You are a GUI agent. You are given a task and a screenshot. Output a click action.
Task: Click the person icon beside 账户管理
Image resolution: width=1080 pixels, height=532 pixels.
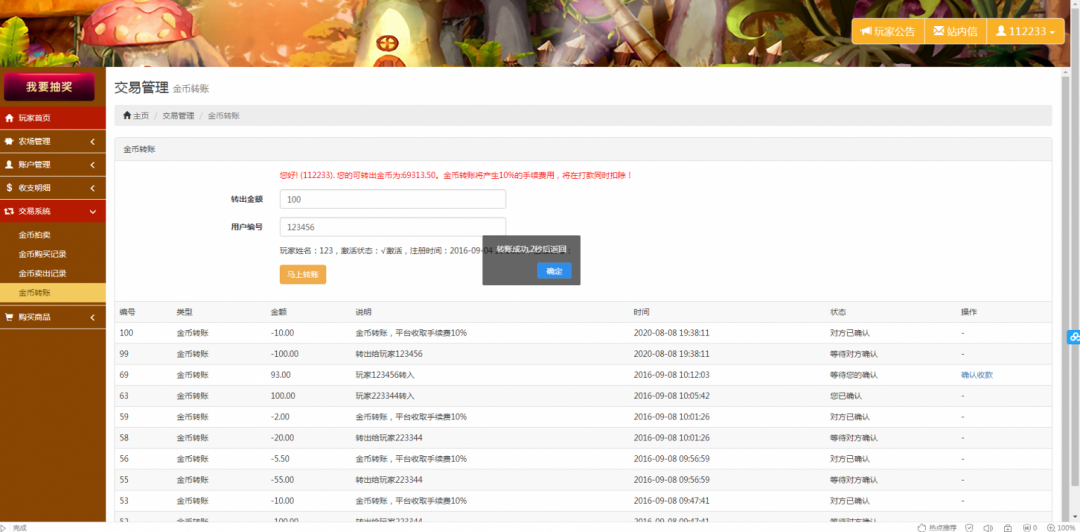(x=10, y=164)
